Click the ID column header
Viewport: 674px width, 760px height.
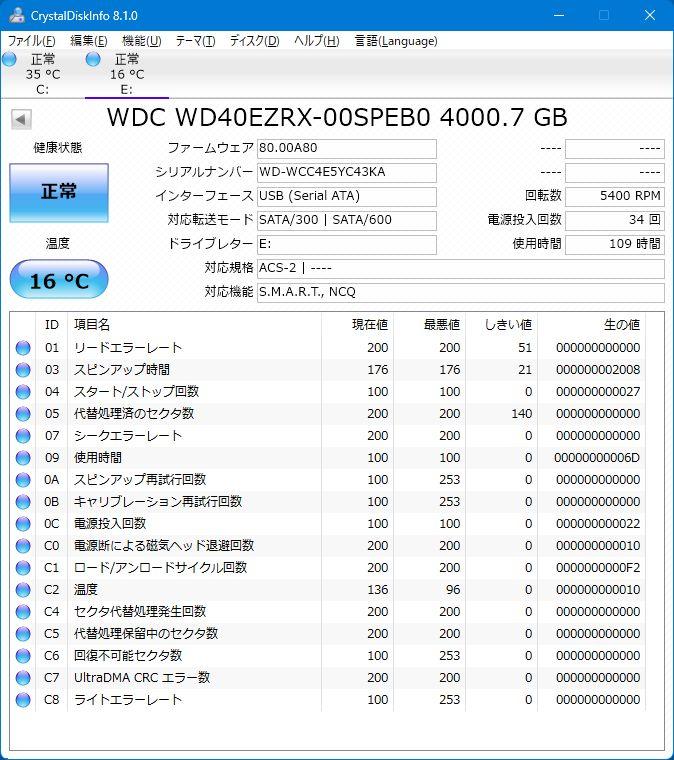[x=51, y=325]
